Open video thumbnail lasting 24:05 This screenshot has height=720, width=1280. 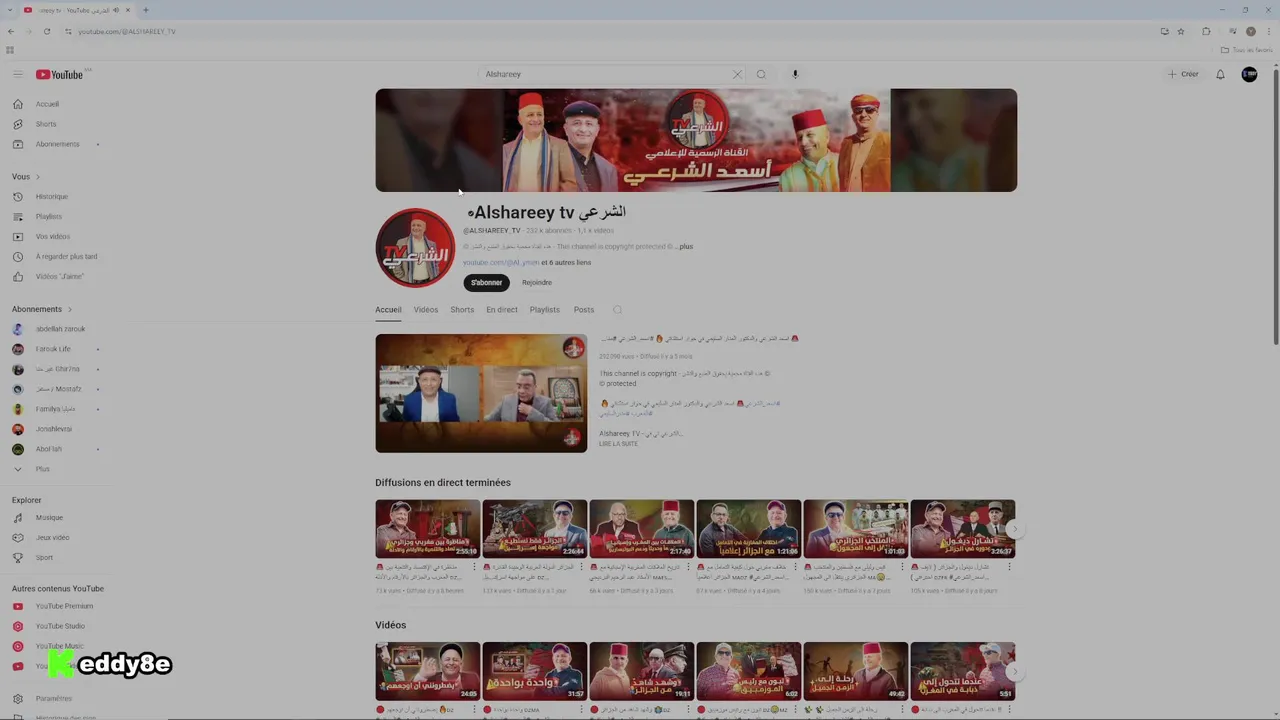point(428,671)
